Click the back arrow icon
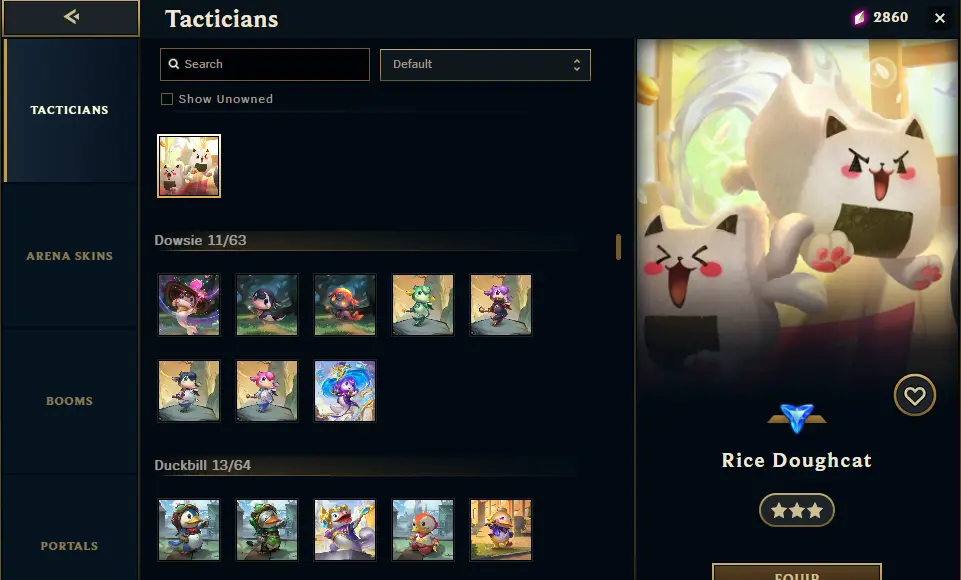The image size is (961, 580). point(72,17)
